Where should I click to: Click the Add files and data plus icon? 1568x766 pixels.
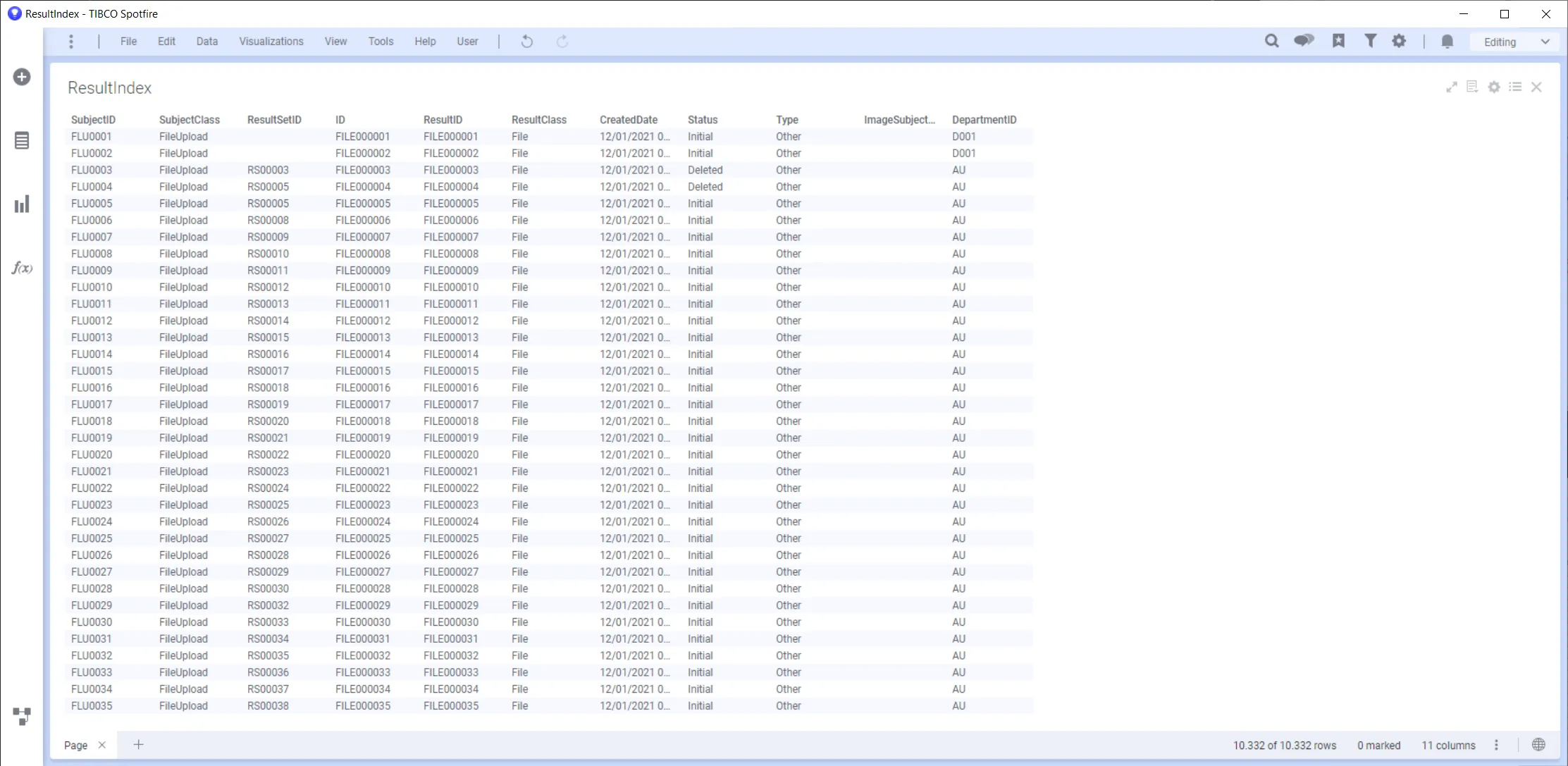[x=22, y=77]
